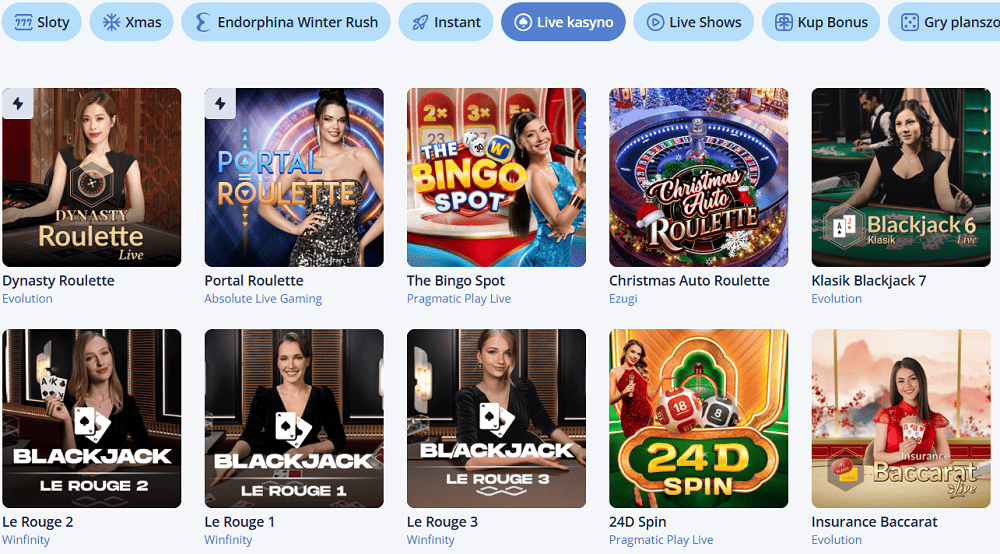Click lightning badge on Portal Roulette
The image size is (1000, 554).
(x=220, y=103)
